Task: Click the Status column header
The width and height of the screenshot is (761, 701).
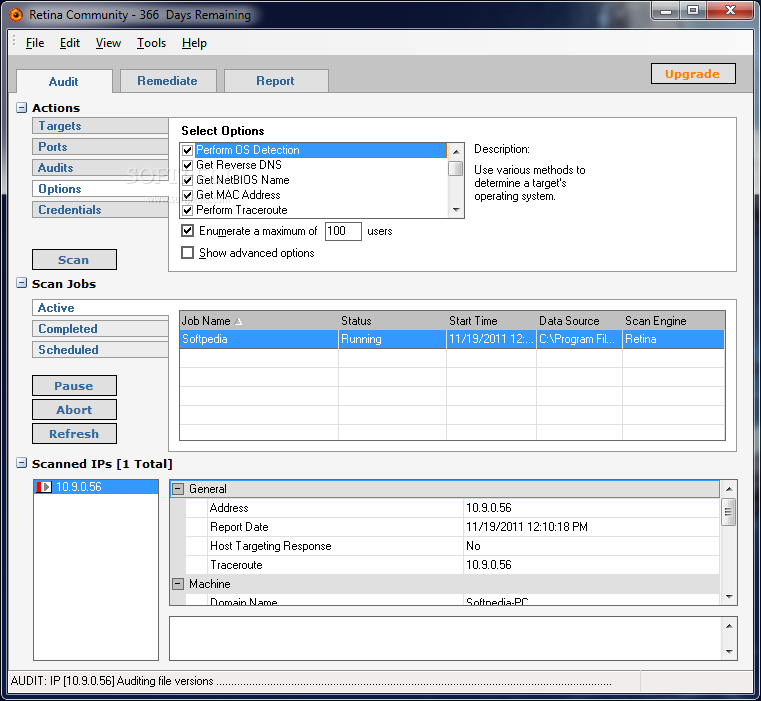Action: pyautogui.click(x=392, y=321)
